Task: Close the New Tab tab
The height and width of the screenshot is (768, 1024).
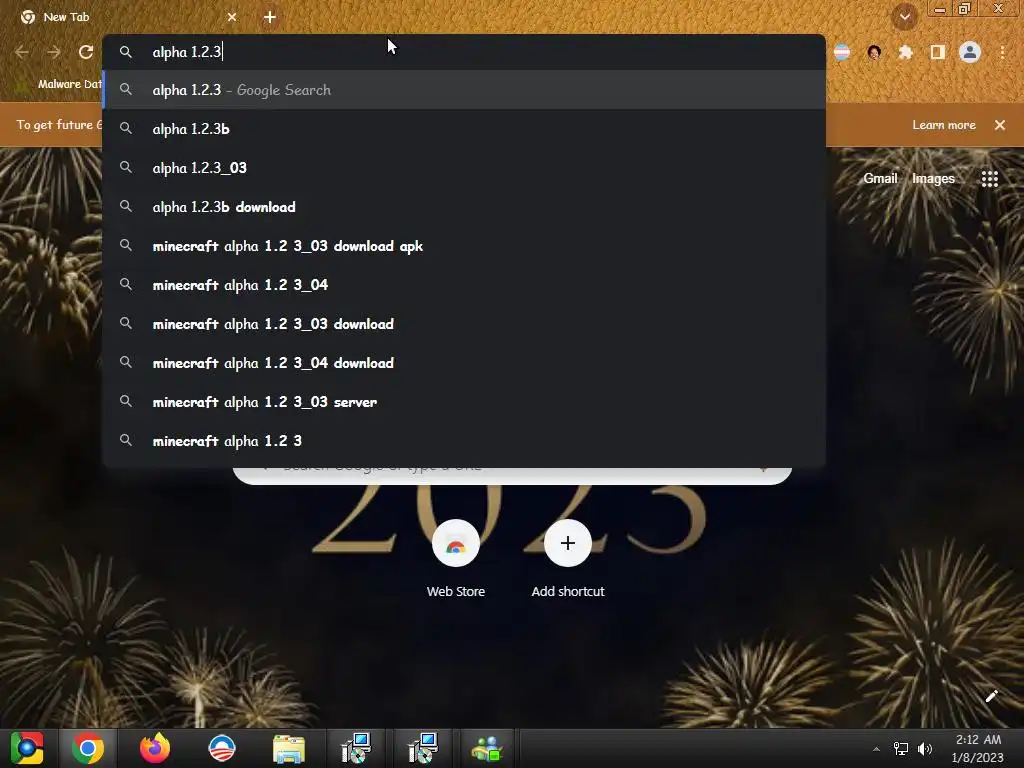Action: point(232,17)
